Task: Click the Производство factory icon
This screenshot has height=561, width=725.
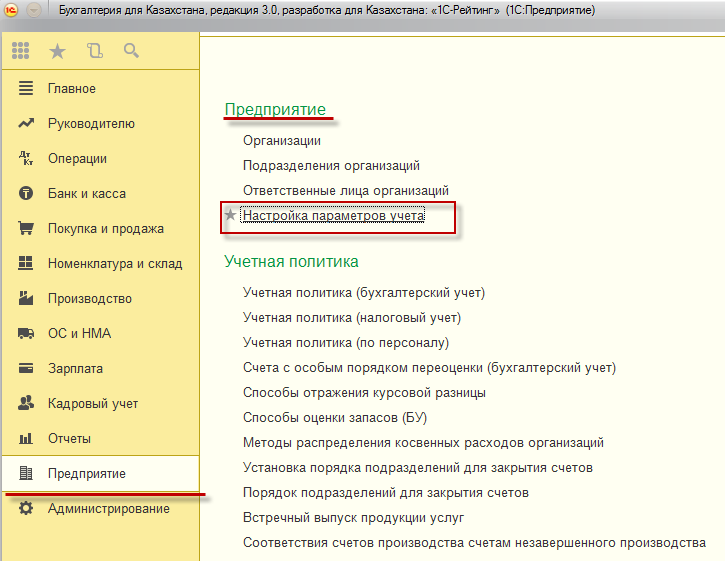Action: coord(26,299)
